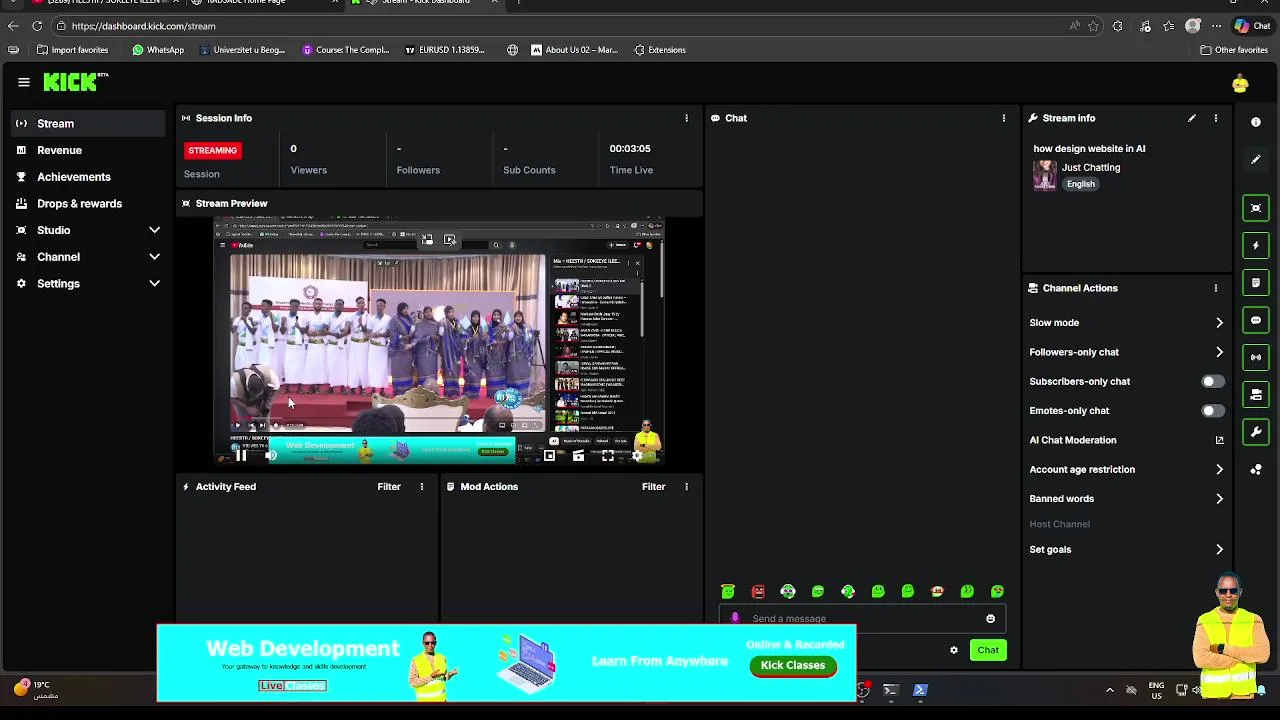Open the emoji picker in message box
The image size is (1280, 720).
tap(991, 619)
